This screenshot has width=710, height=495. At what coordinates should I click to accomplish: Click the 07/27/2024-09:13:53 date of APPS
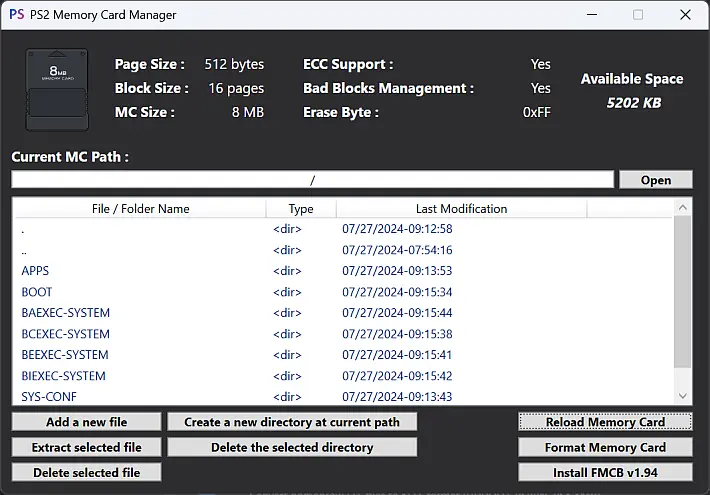[397, 271]
